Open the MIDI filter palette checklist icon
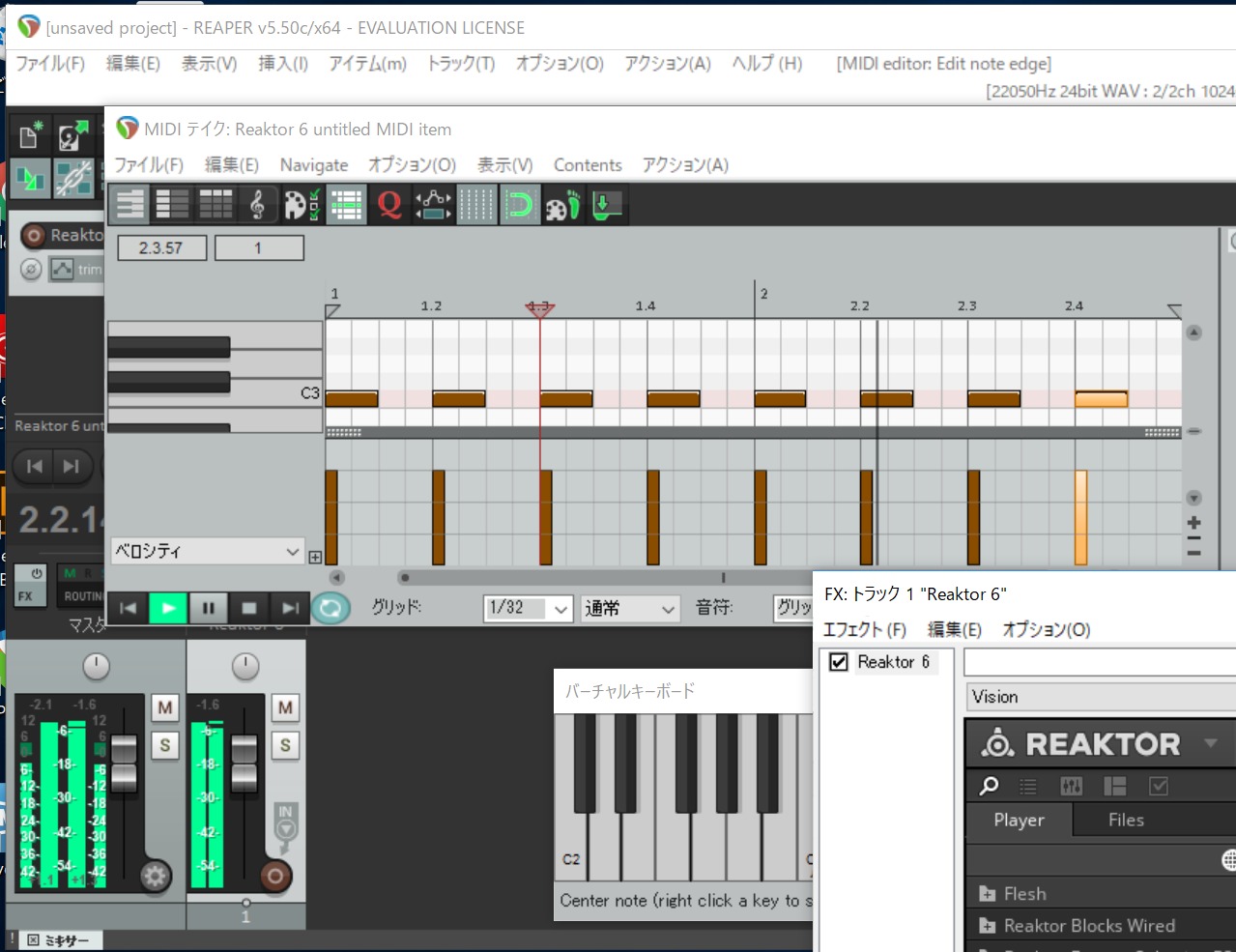Image resolution: width=1236 pixels, height=952 pixels. point(302,205)
